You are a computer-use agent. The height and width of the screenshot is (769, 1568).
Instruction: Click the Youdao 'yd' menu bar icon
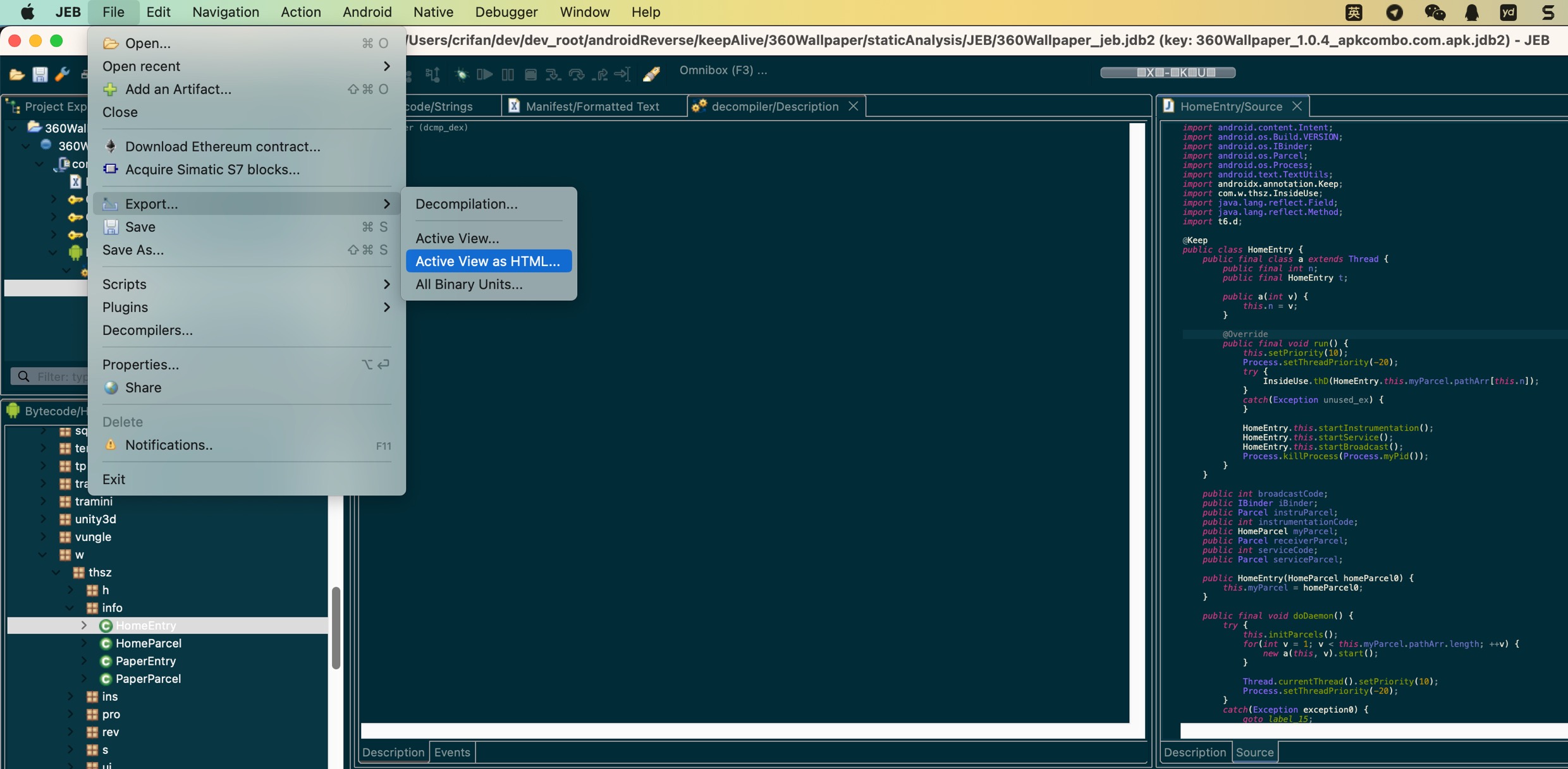point(1509,13)
